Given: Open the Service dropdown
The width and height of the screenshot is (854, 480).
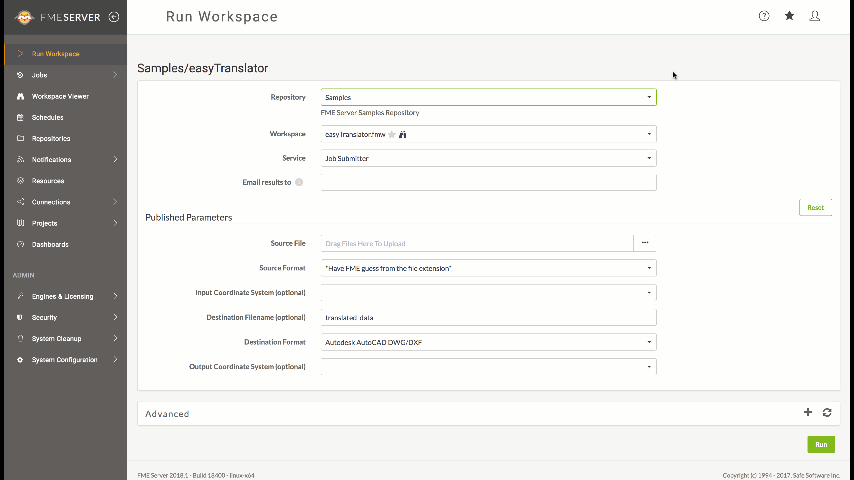Looking at the screenshot, I should [x=489, y=159].
